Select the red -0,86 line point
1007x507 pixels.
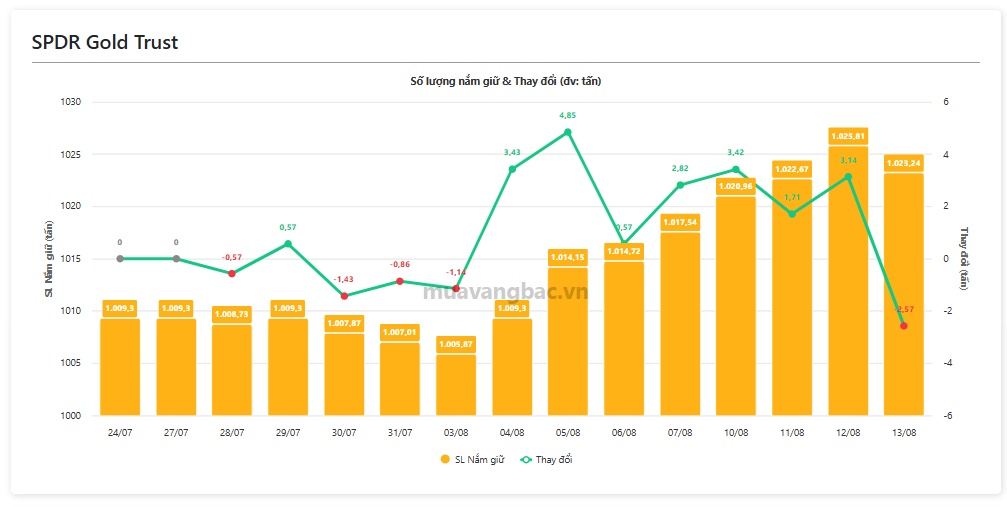pyautogui.click(x=400, y=281)
